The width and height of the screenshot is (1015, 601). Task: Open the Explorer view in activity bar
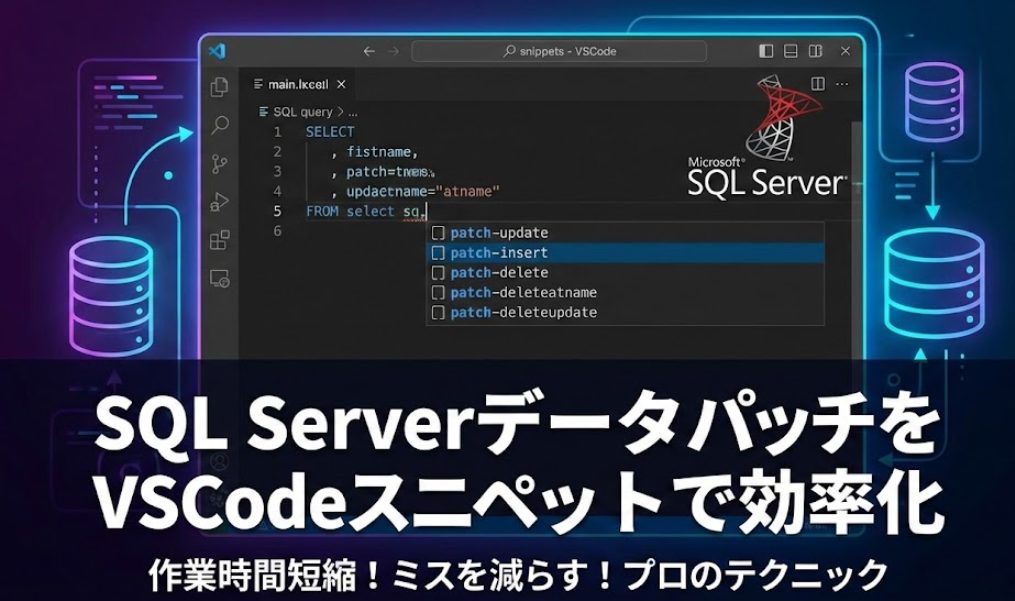click(219, 87)
